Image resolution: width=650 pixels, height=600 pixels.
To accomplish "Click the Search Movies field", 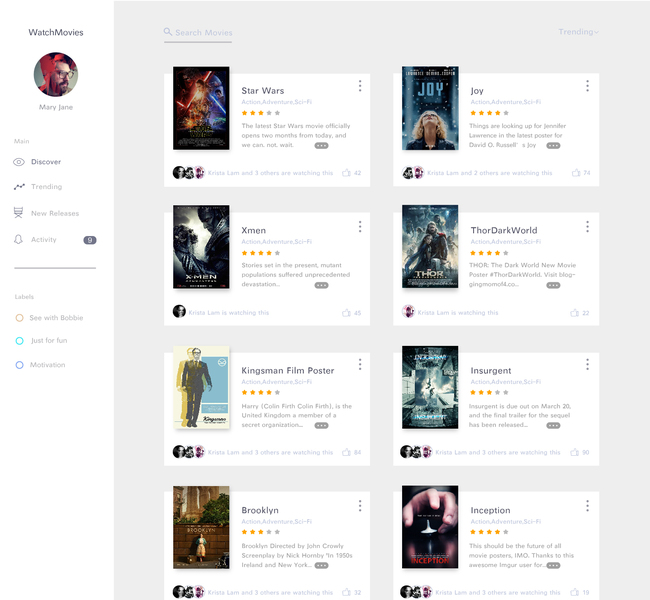I will tap(198, 34).
